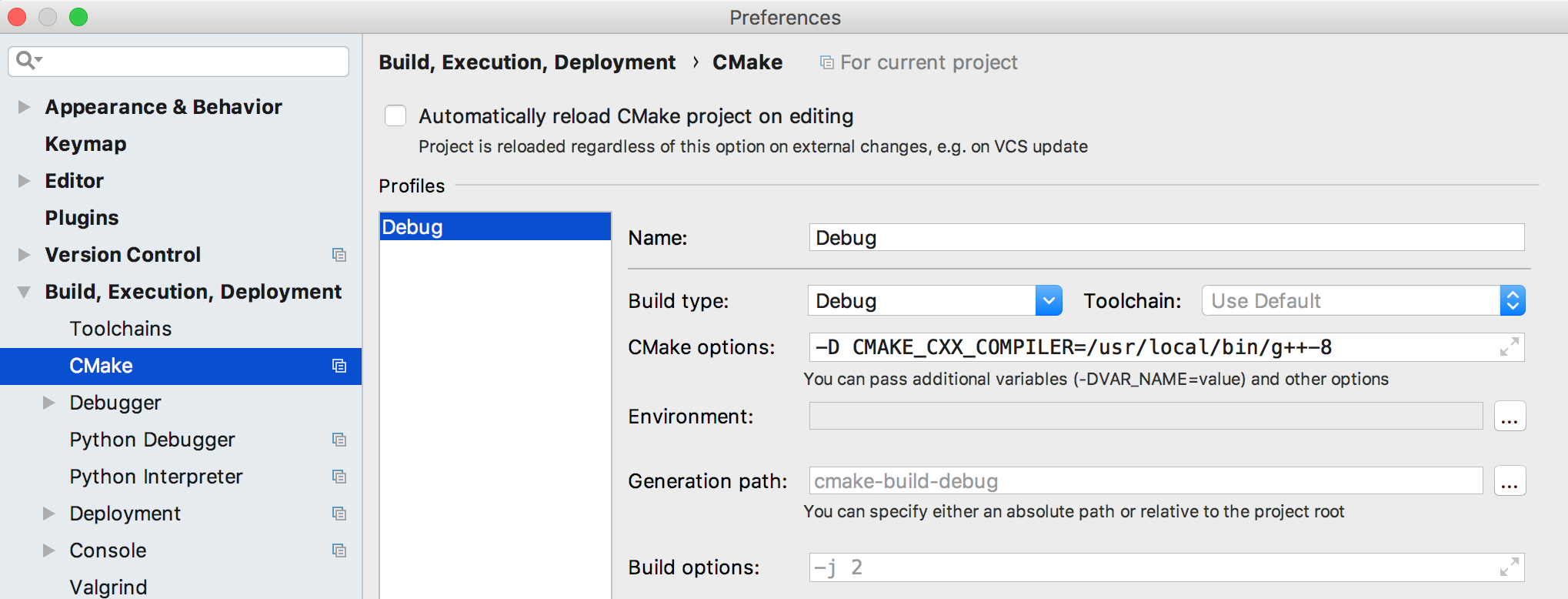This screenshot has height=599, width=1568.
Task: Select Toolchains in settings tree
Action: (121, 329)
